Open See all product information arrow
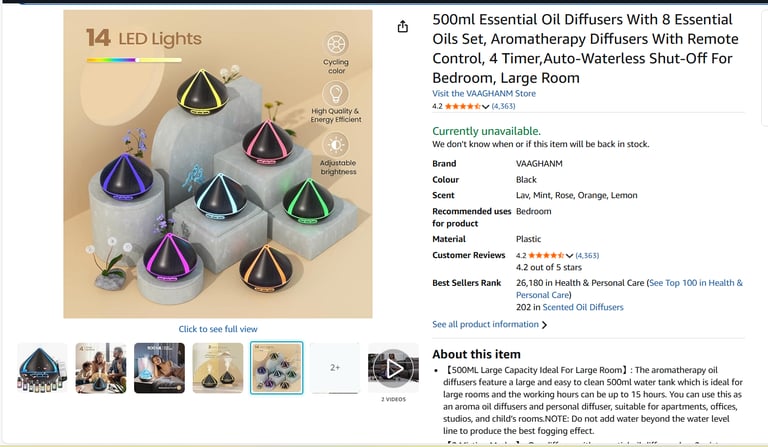The image size is (768, 447). (x=544, y=325)
